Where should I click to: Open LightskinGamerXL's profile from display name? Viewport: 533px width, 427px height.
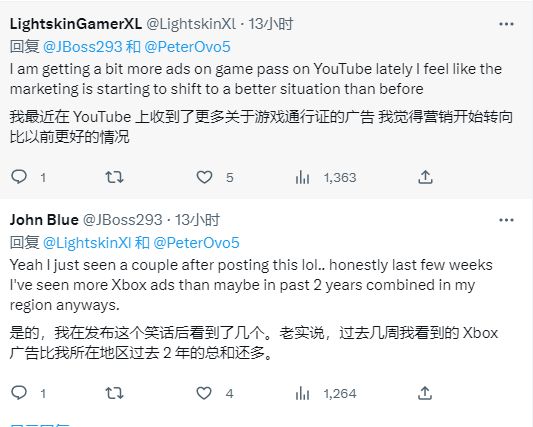(76, 24)
